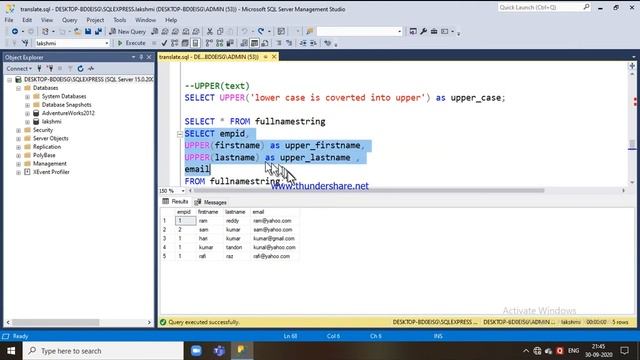Viewport: 640px width, 360px height.
Task: Click the Properties wrench icon
Action: coord(423,31)
